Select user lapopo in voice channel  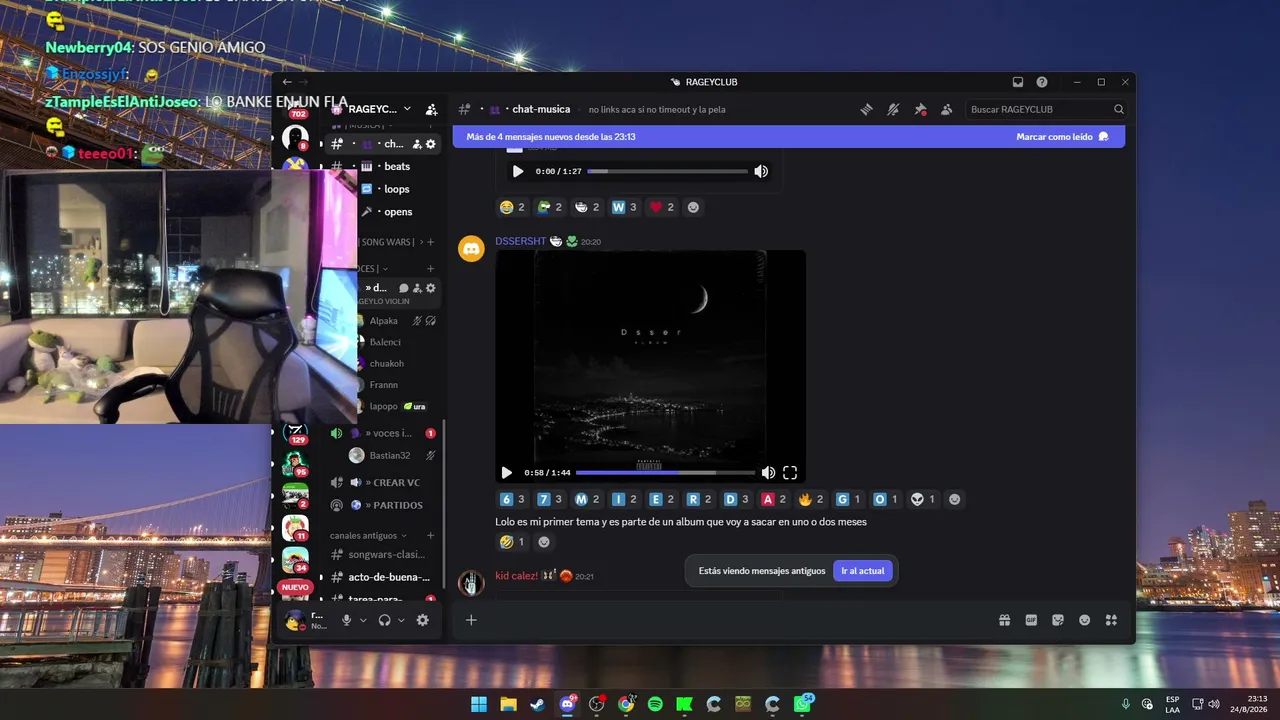(x=384, y=406)
